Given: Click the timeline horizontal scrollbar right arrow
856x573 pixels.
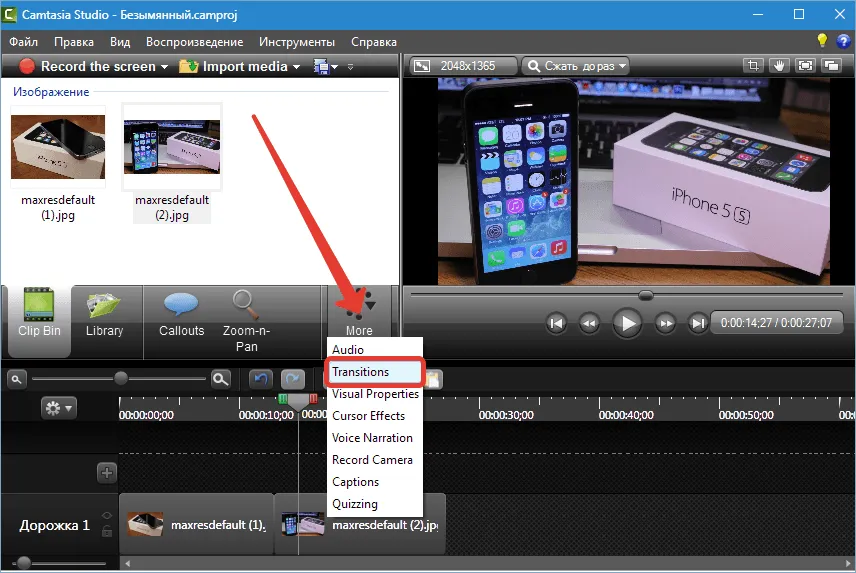Looking at the screenshot, I should (x=848, y=563).
